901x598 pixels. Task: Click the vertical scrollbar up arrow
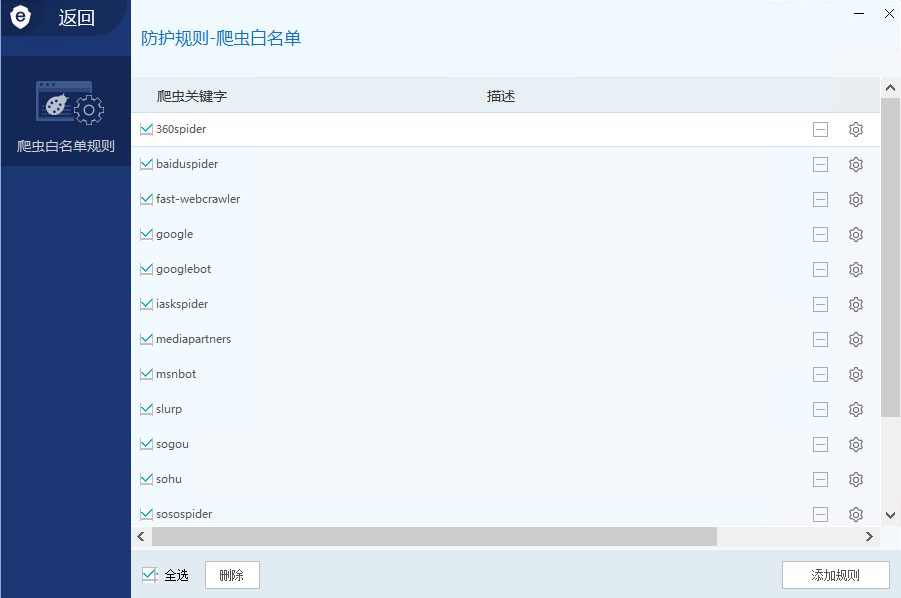coord(890,89)
